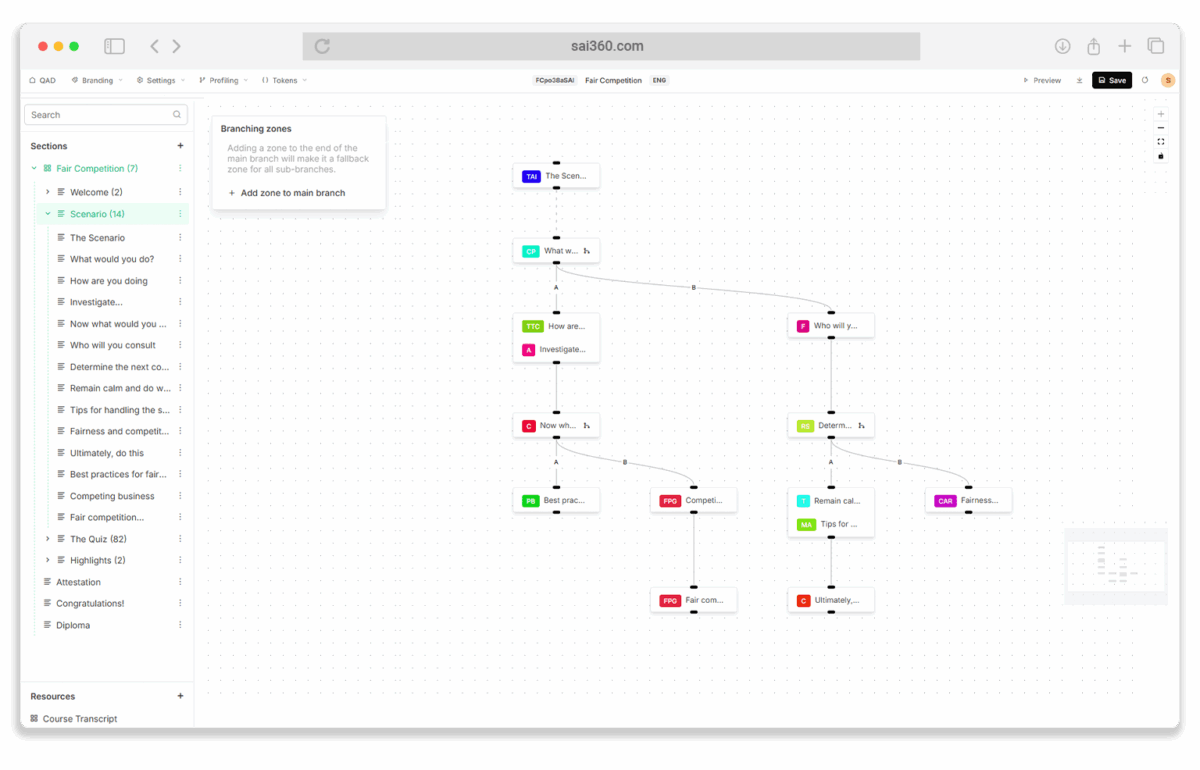
Task: Fit the flow diagram to view
Action: click(1161, 142)
